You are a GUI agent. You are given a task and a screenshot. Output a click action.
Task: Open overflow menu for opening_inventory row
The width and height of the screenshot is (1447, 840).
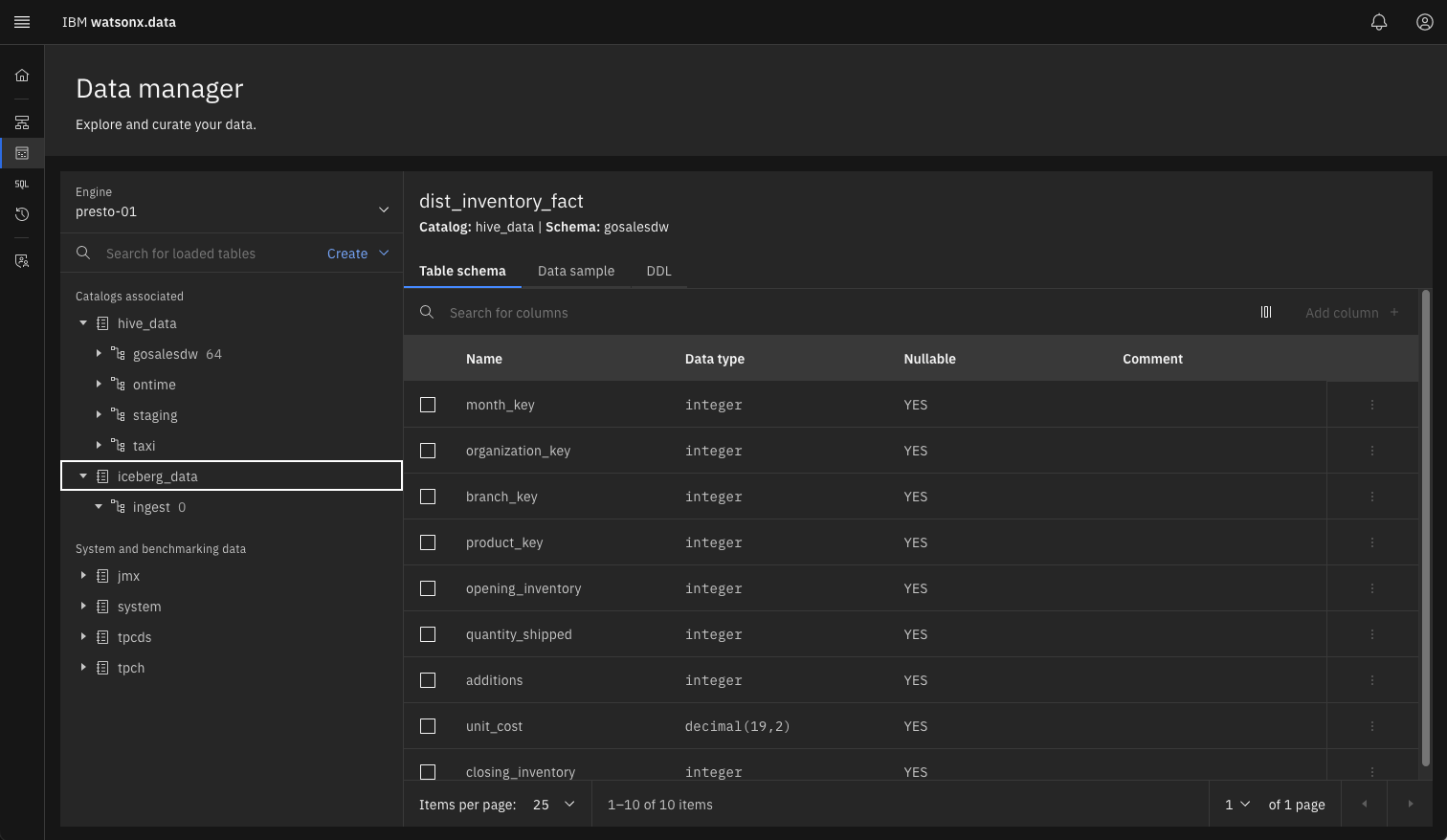1372,588
